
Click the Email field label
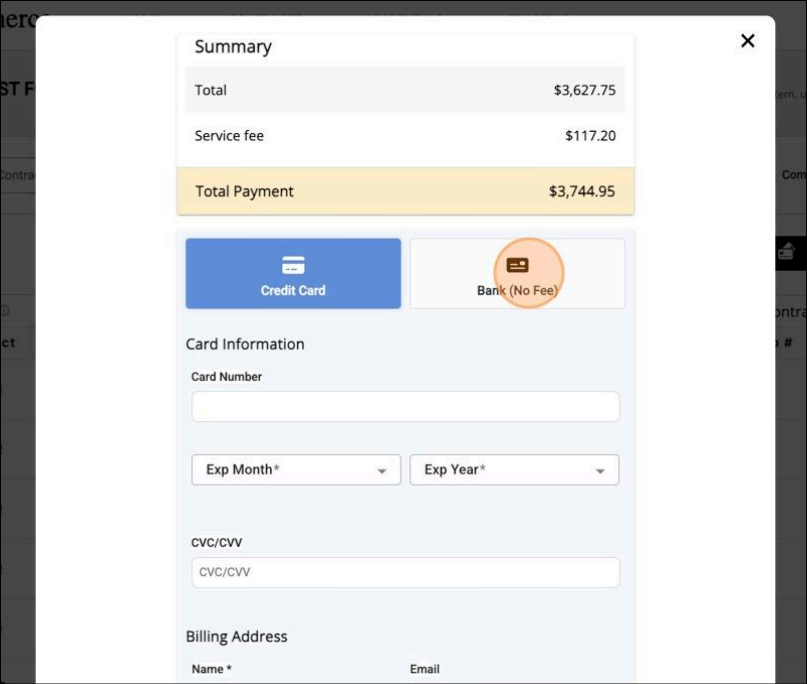424,669
